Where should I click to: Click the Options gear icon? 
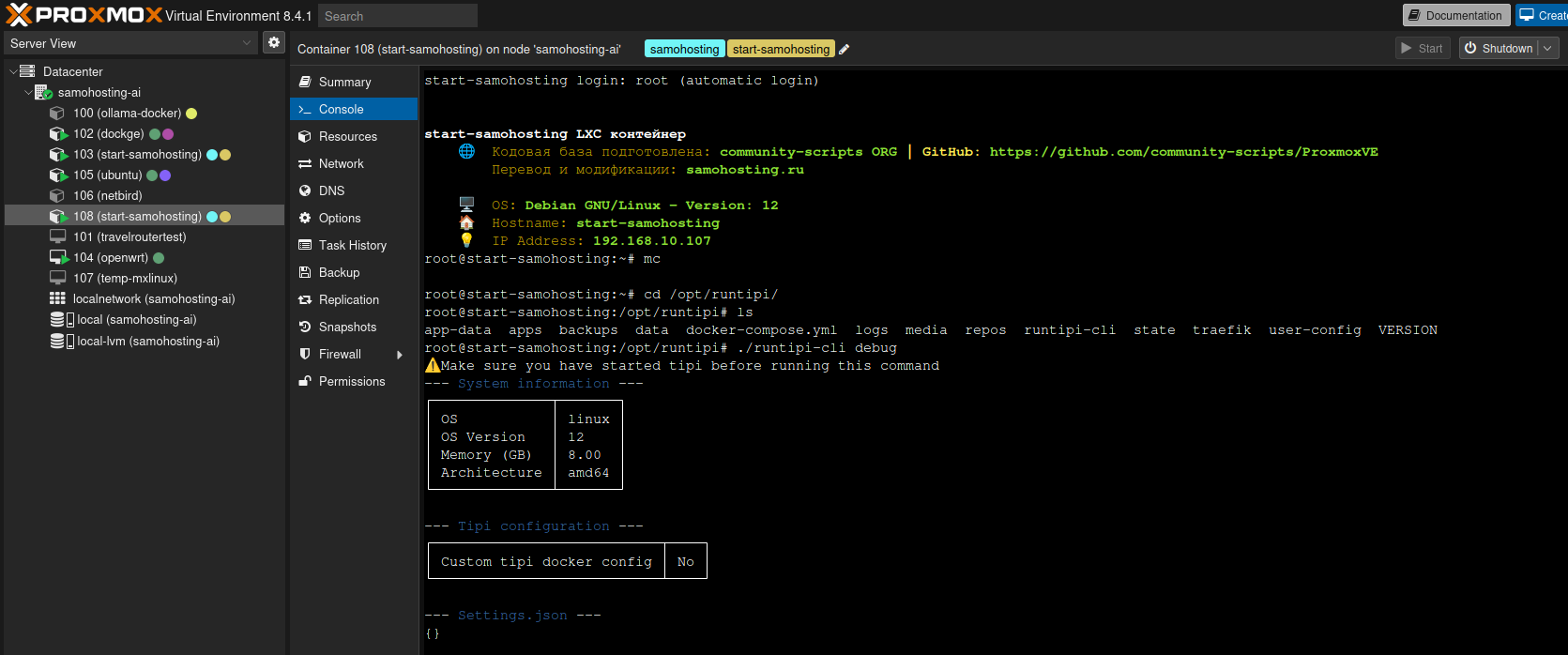[x=305, y=218]
